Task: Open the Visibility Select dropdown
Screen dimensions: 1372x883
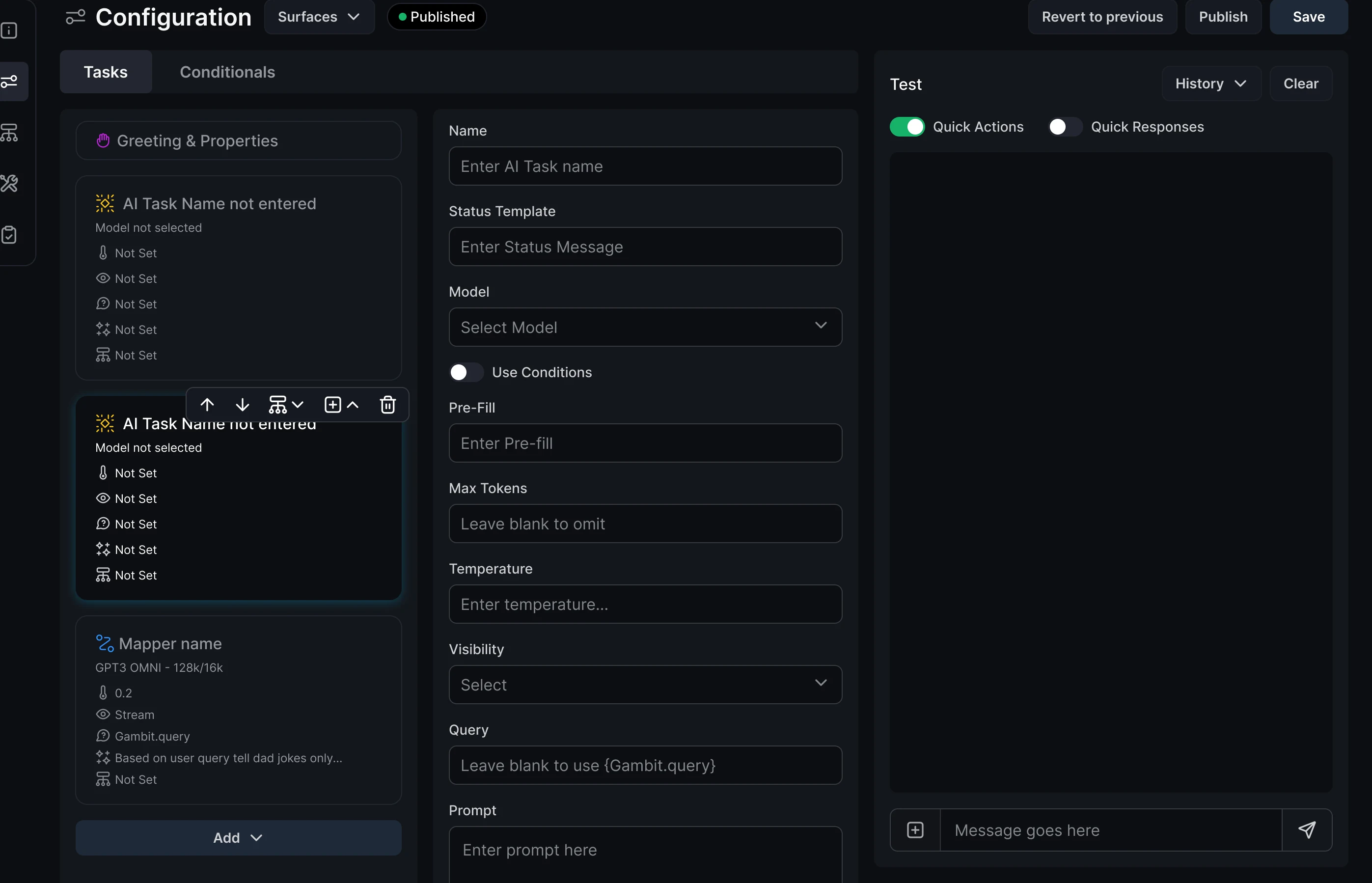Action: pos(645,685)
